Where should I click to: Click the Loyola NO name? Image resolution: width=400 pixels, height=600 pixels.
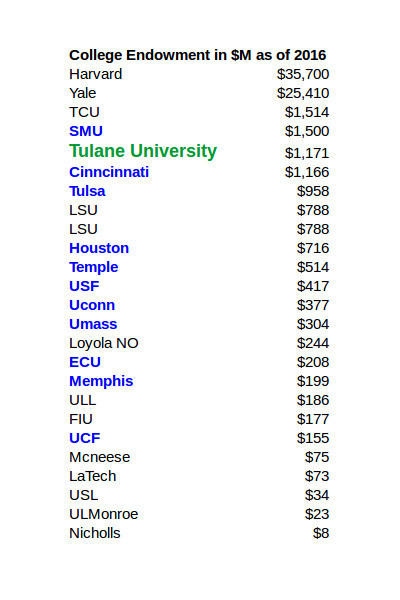104,344
